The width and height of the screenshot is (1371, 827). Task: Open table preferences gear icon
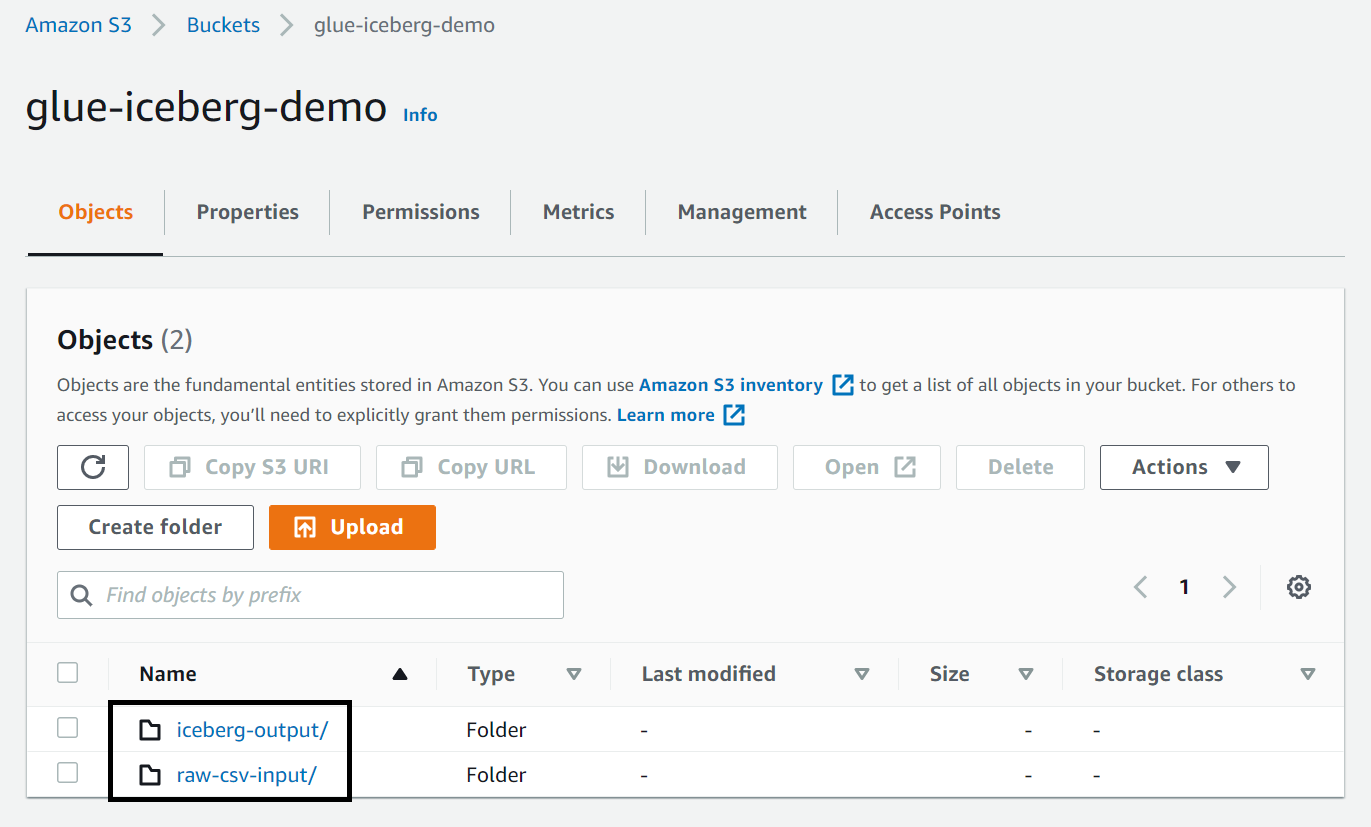[x=1299, y=587]
